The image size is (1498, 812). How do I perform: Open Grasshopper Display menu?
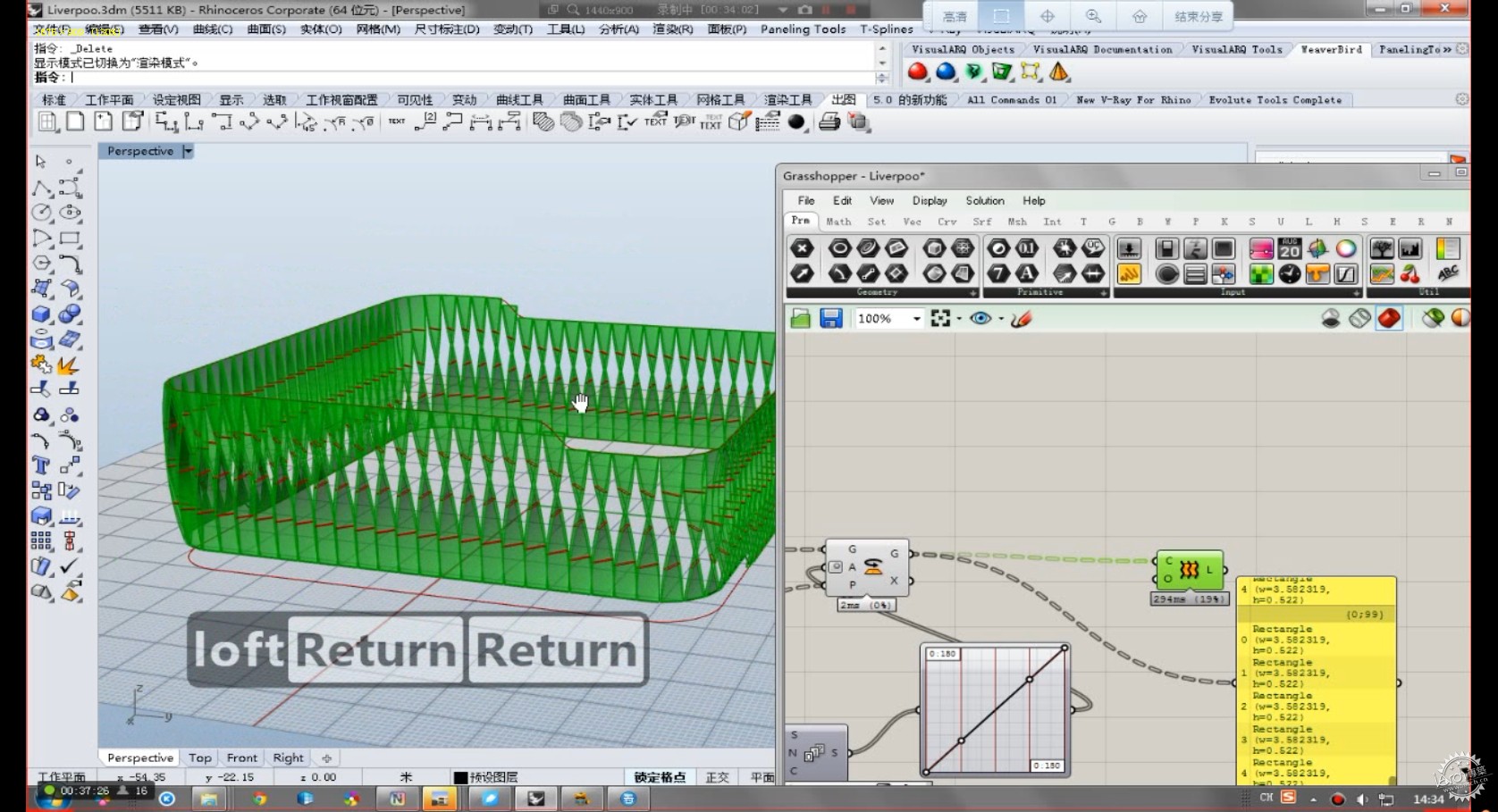point(930,201)
